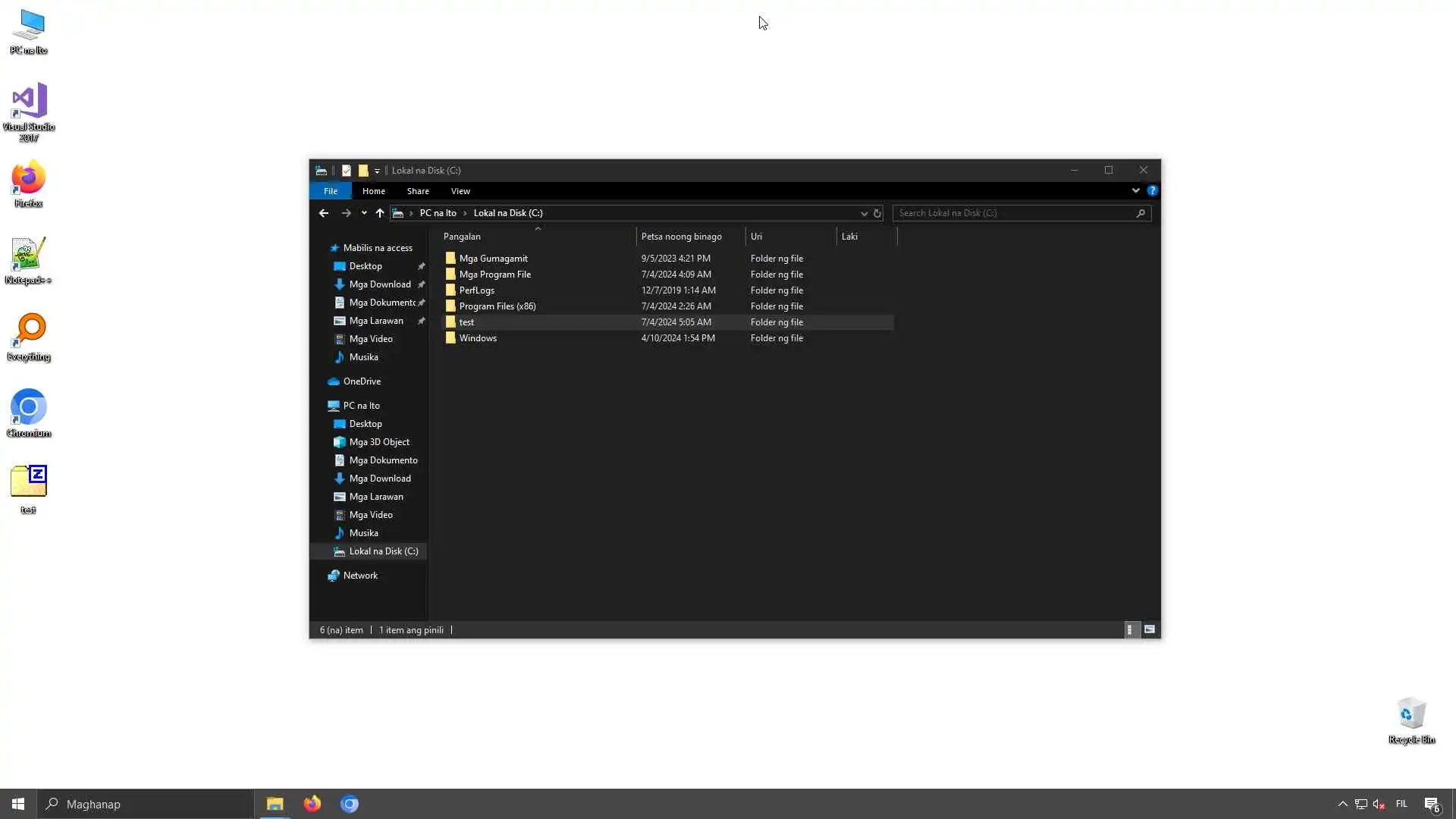Click PC na Ito breadcrumb in address bar

pos(438,213)
